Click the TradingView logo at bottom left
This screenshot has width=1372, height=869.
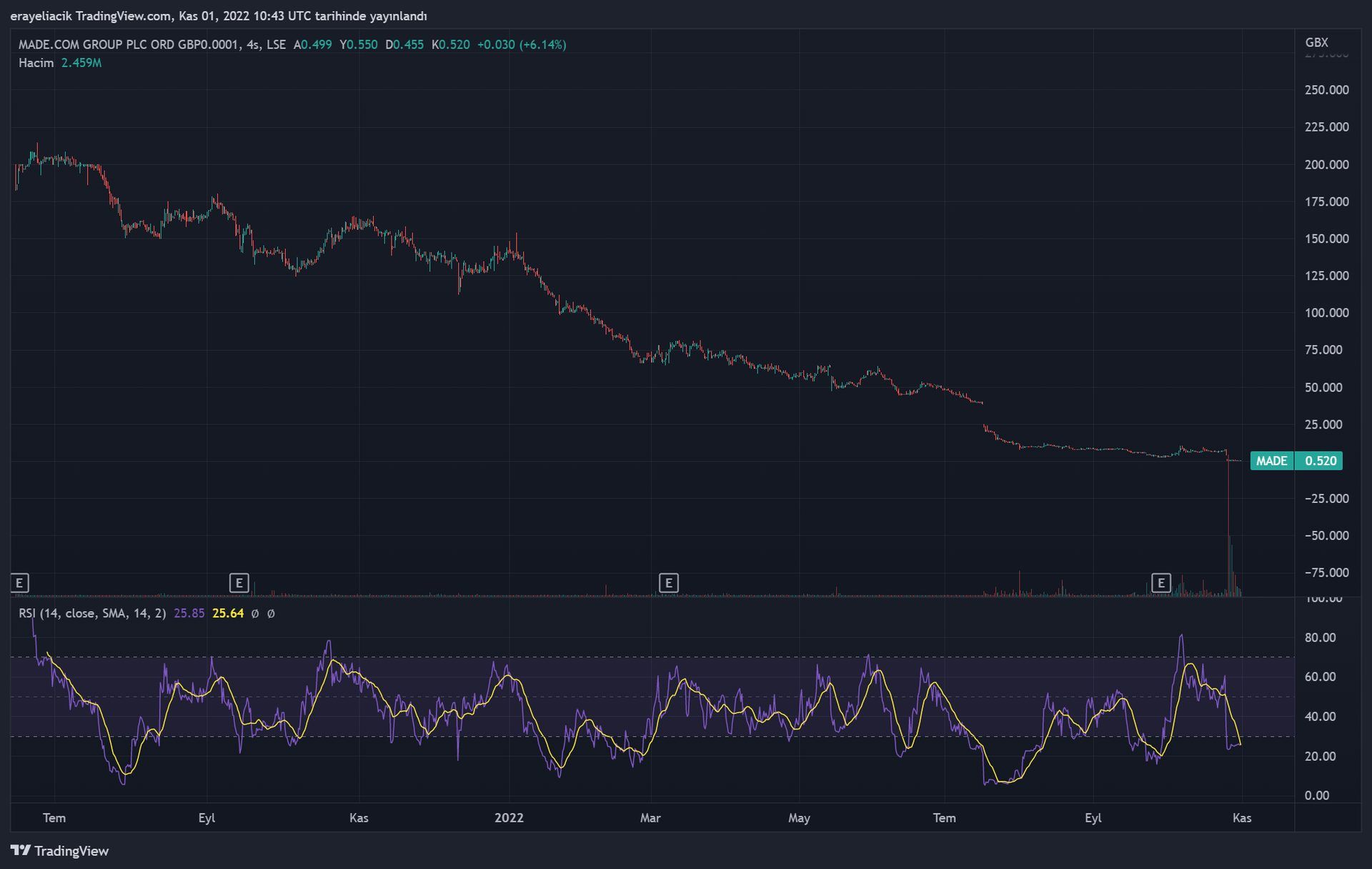point(59,850)
